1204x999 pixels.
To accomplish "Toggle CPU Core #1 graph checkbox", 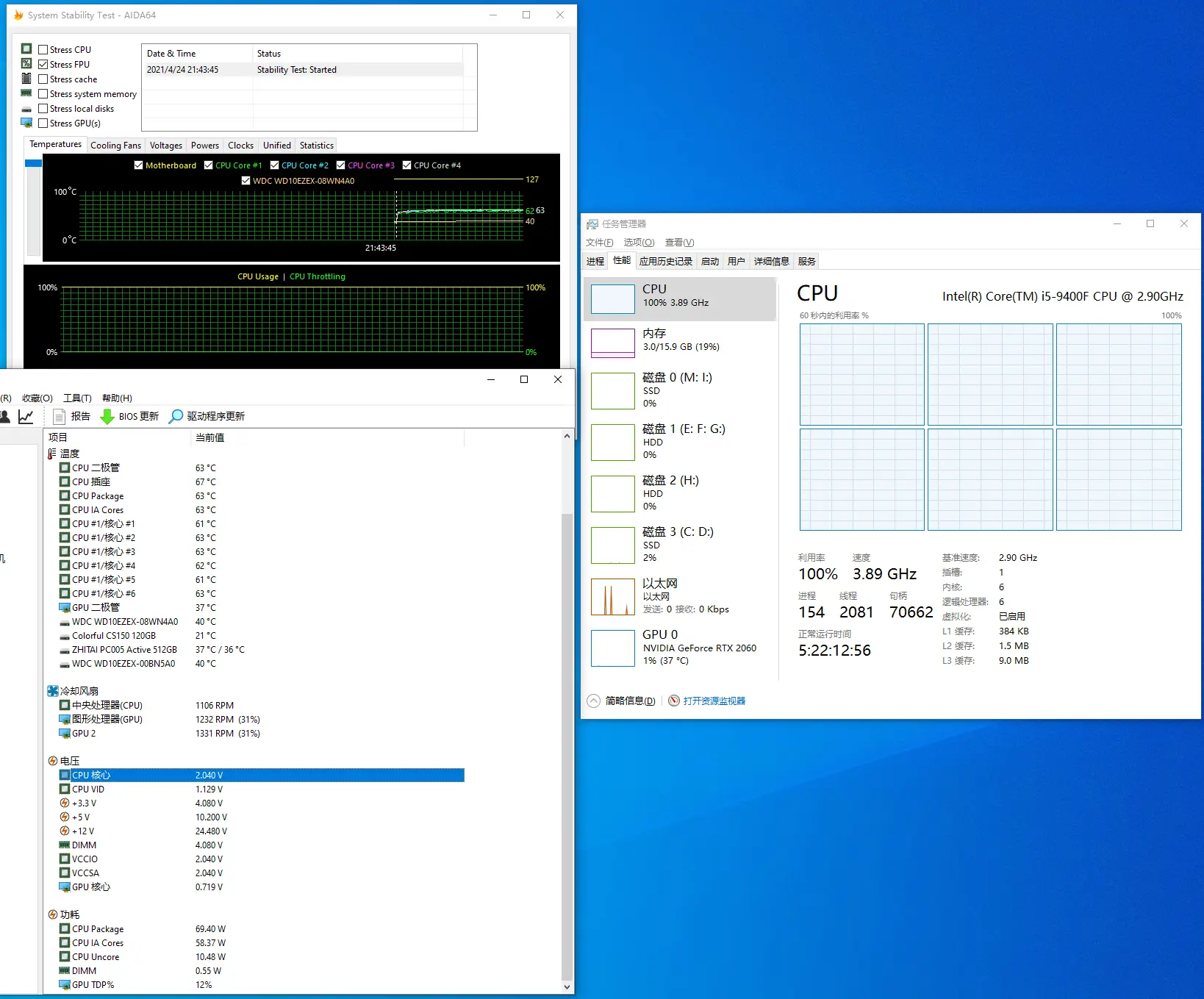I will (x=208, y=165).
